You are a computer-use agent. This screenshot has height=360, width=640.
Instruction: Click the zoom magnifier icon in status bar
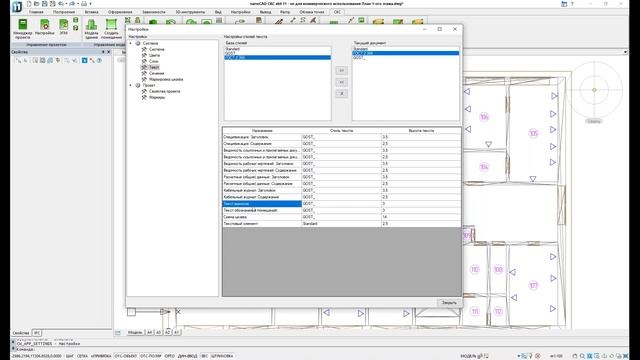click(x=582, y=356)
